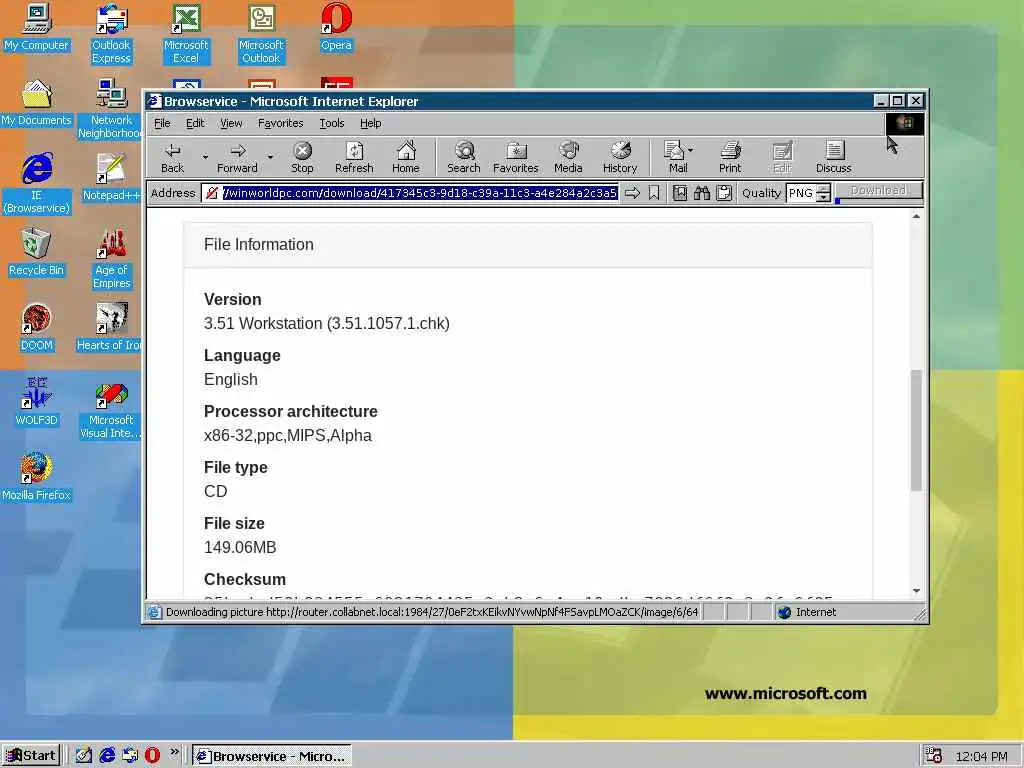The height and width of the screenshot is (768, 1024).
Task: Select the IE (Browservice) desktop icon
Action: click(37, 184)
